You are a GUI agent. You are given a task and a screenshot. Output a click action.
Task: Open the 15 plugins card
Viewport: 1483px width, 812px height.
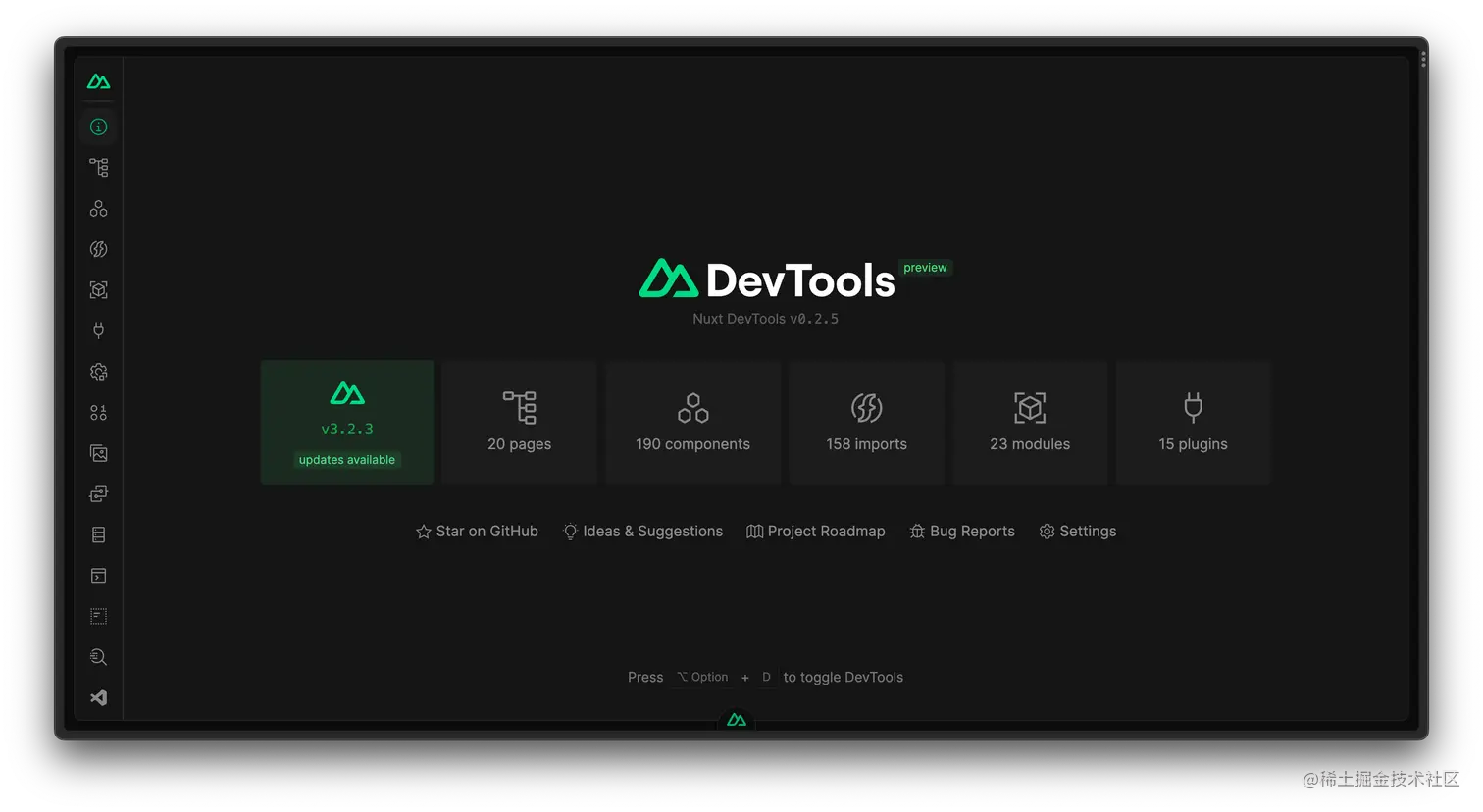point(1194,423)
